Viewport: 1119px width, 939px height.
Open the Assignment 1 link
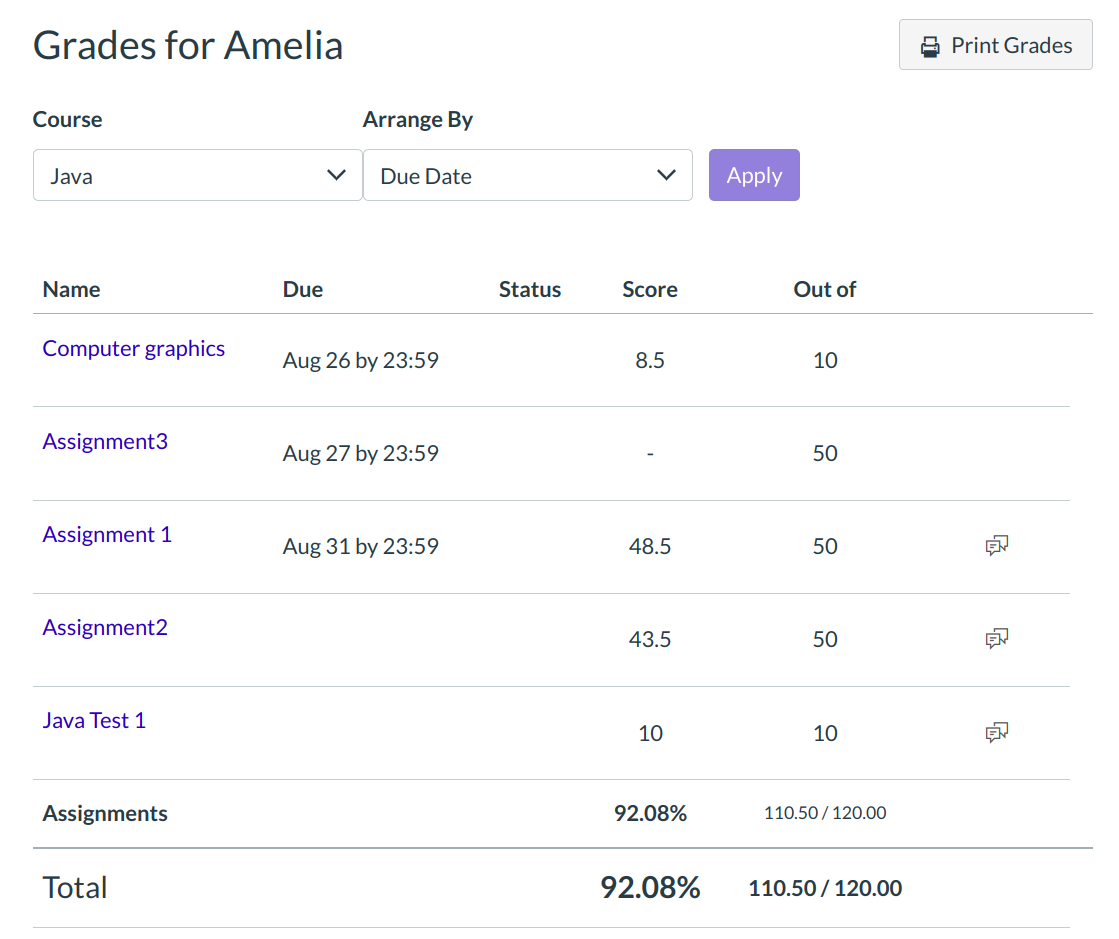click(107, 535)
